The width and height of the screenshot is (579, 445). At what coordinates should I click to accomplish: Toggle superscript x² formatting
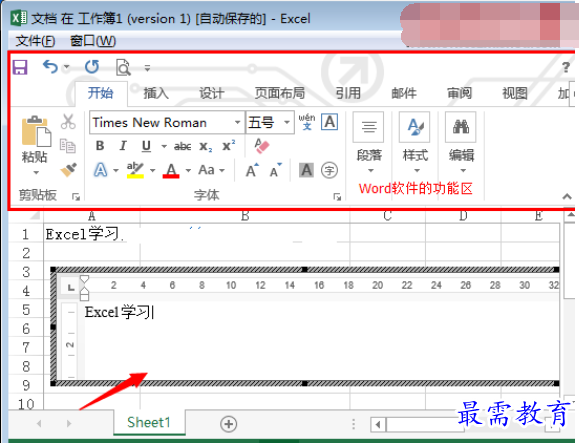(229, 146)
